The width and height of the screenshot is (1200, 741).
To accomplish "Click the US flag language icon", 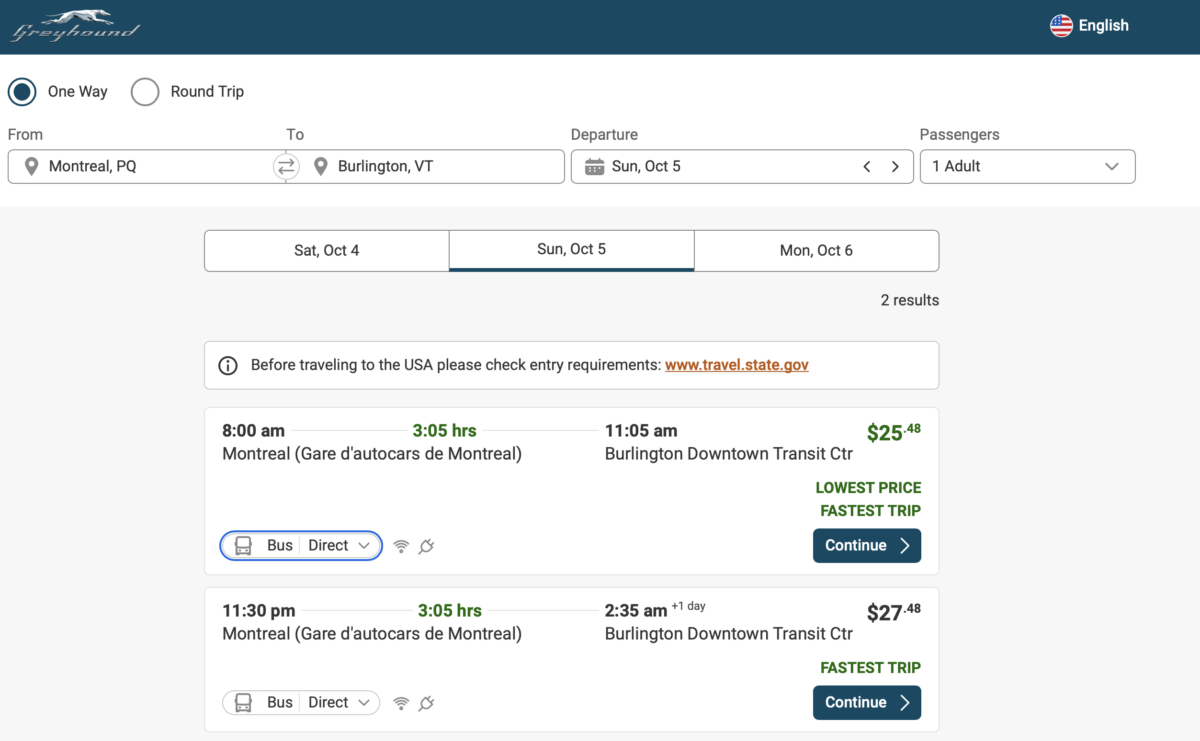I will tap(1061, 26).
